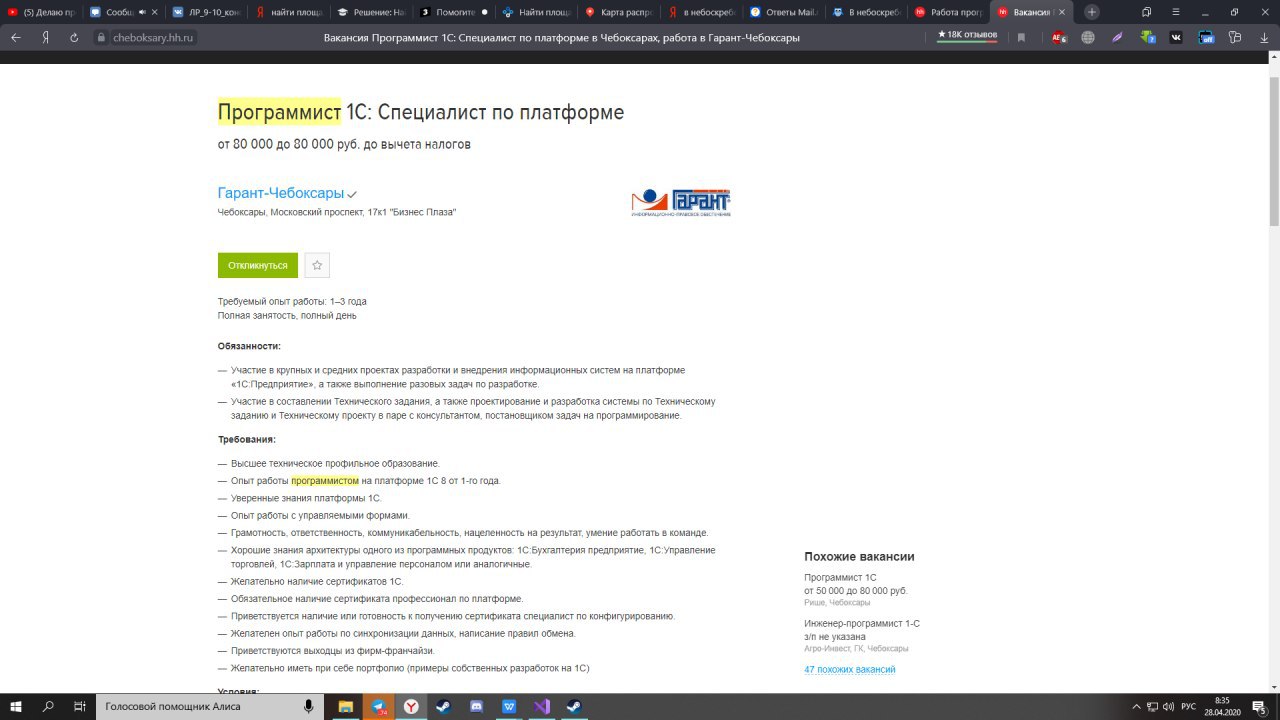Open Telegram from the taskbar

tap(379, 706)
